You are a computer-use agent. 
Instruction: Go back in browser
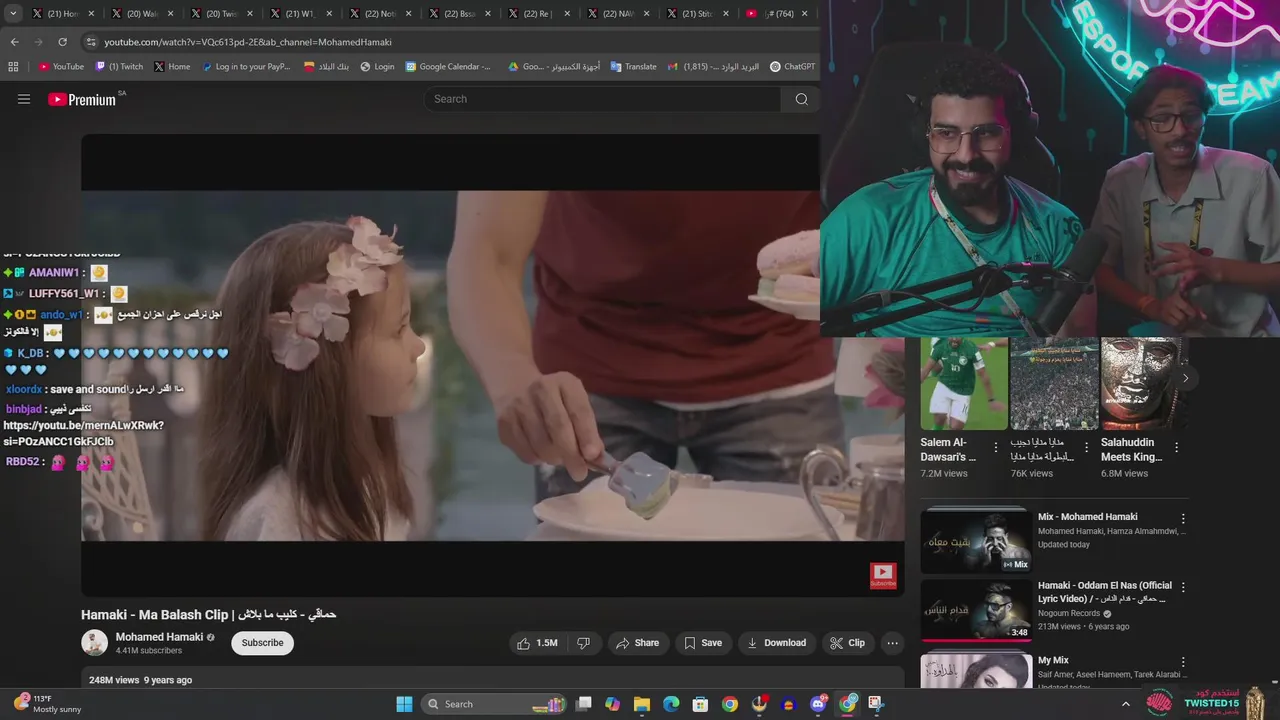pos(14,42)
